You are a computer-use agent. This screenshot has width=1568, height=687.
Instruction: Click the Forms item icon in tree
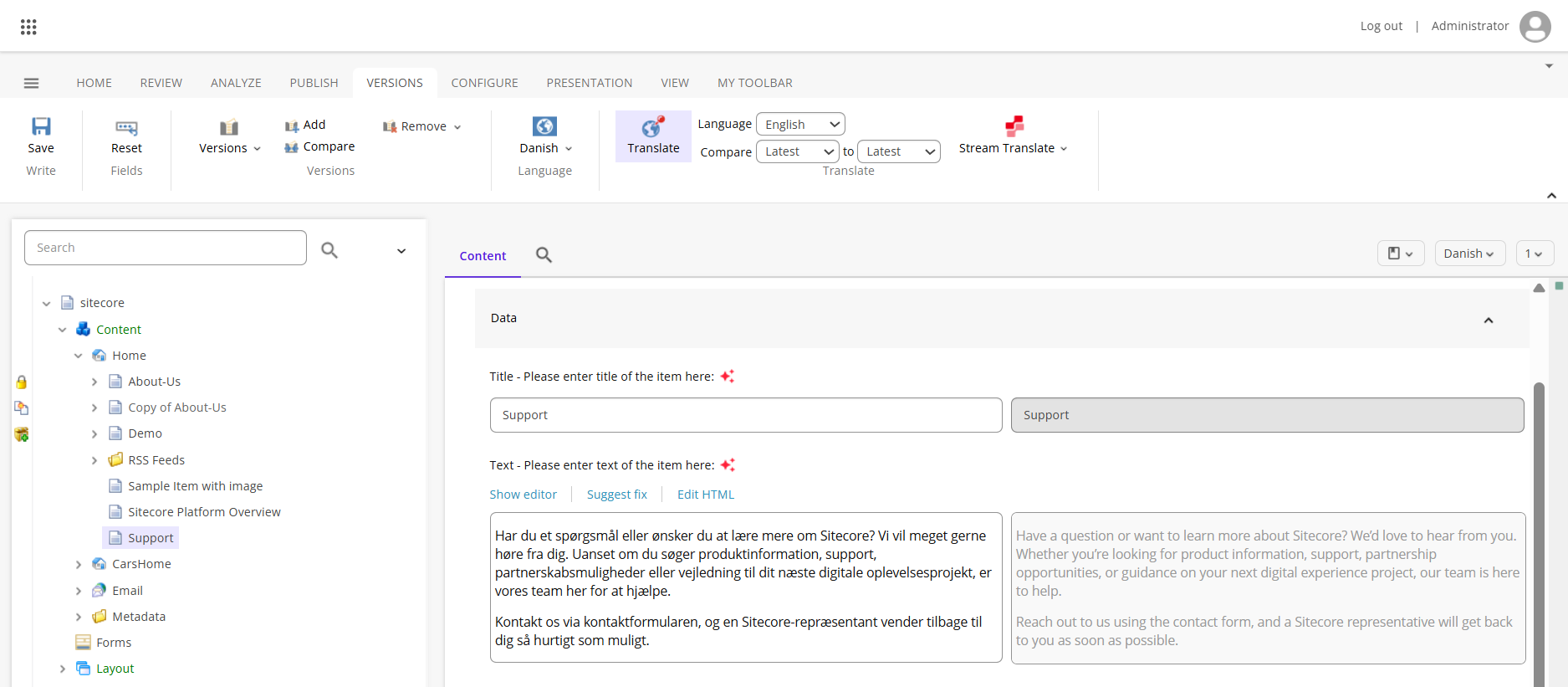tap(83, 642)
